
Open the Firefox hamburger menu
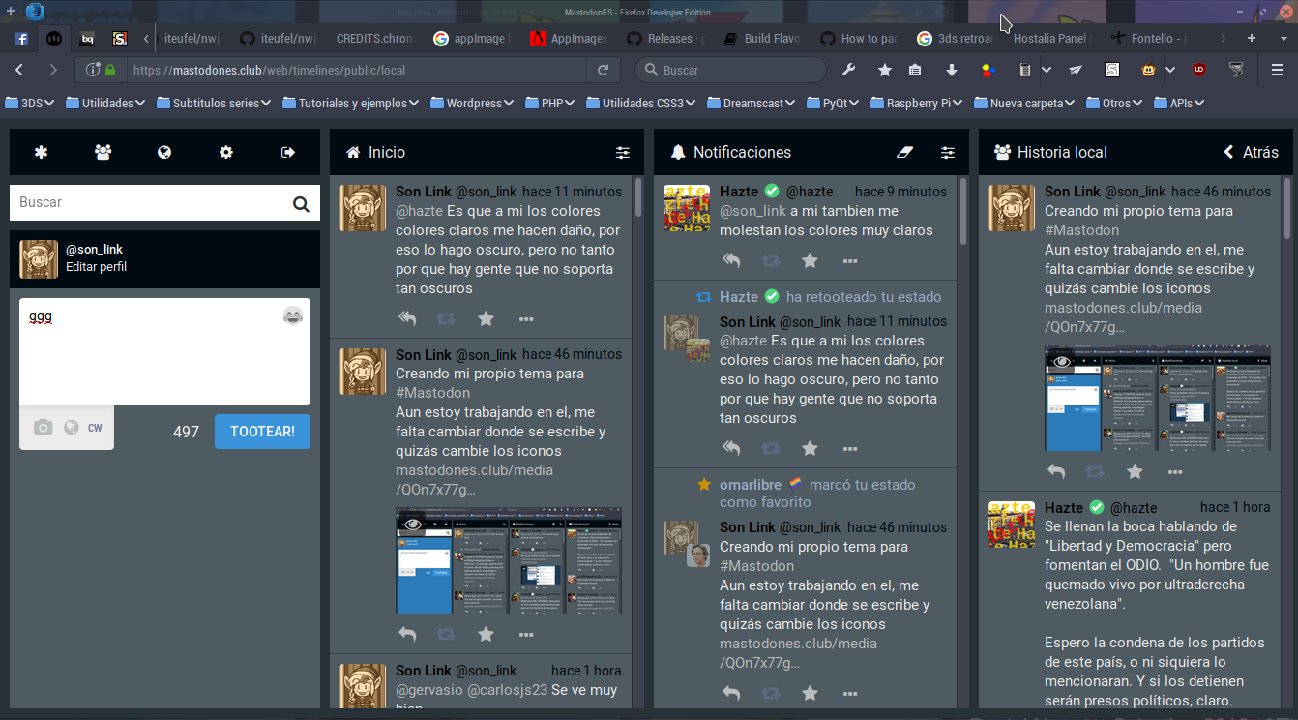point(1276,70)
